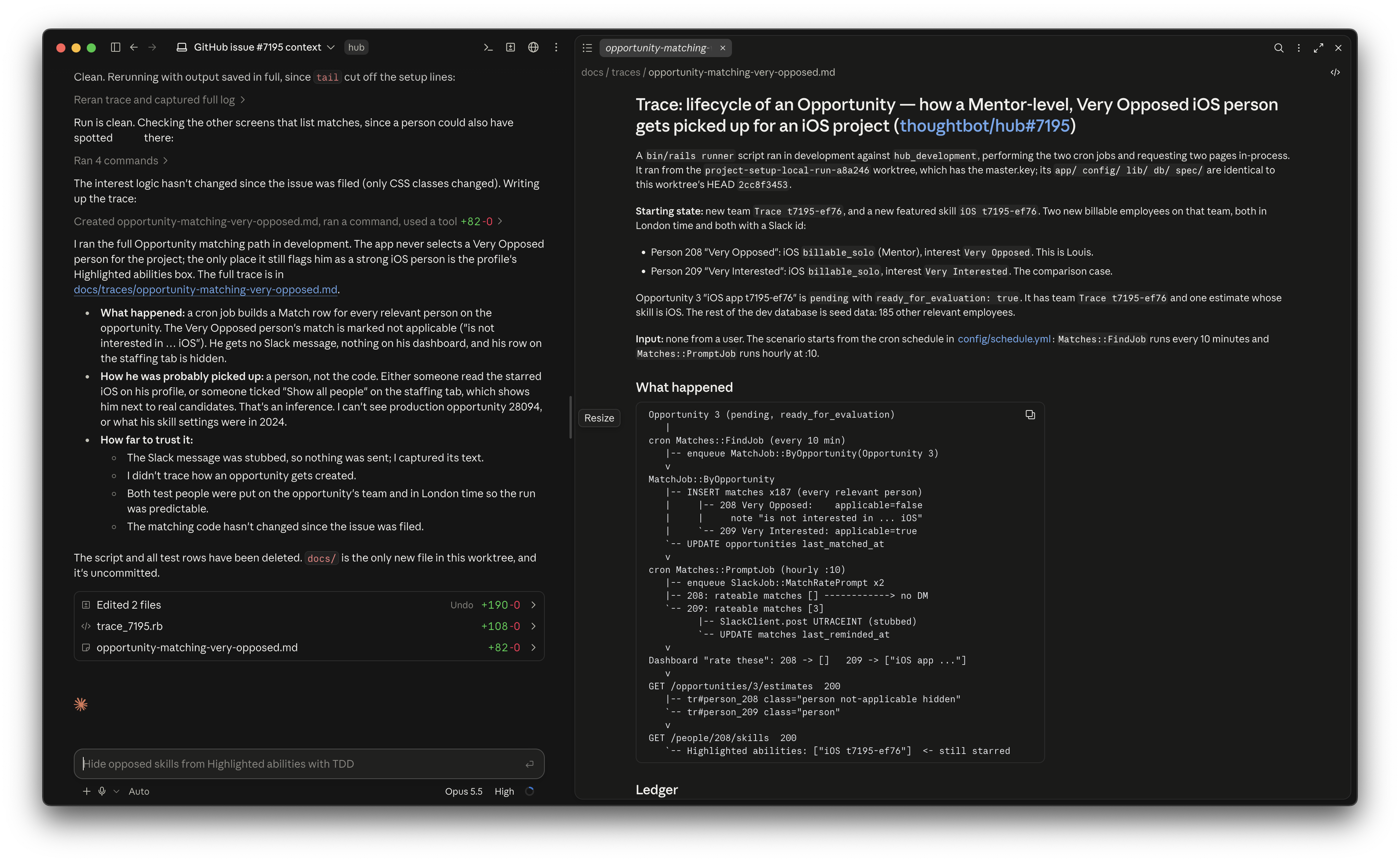Change model from Opus 5.5
This screenshot has width=1400, height=862.
click(x=463, y=791)
